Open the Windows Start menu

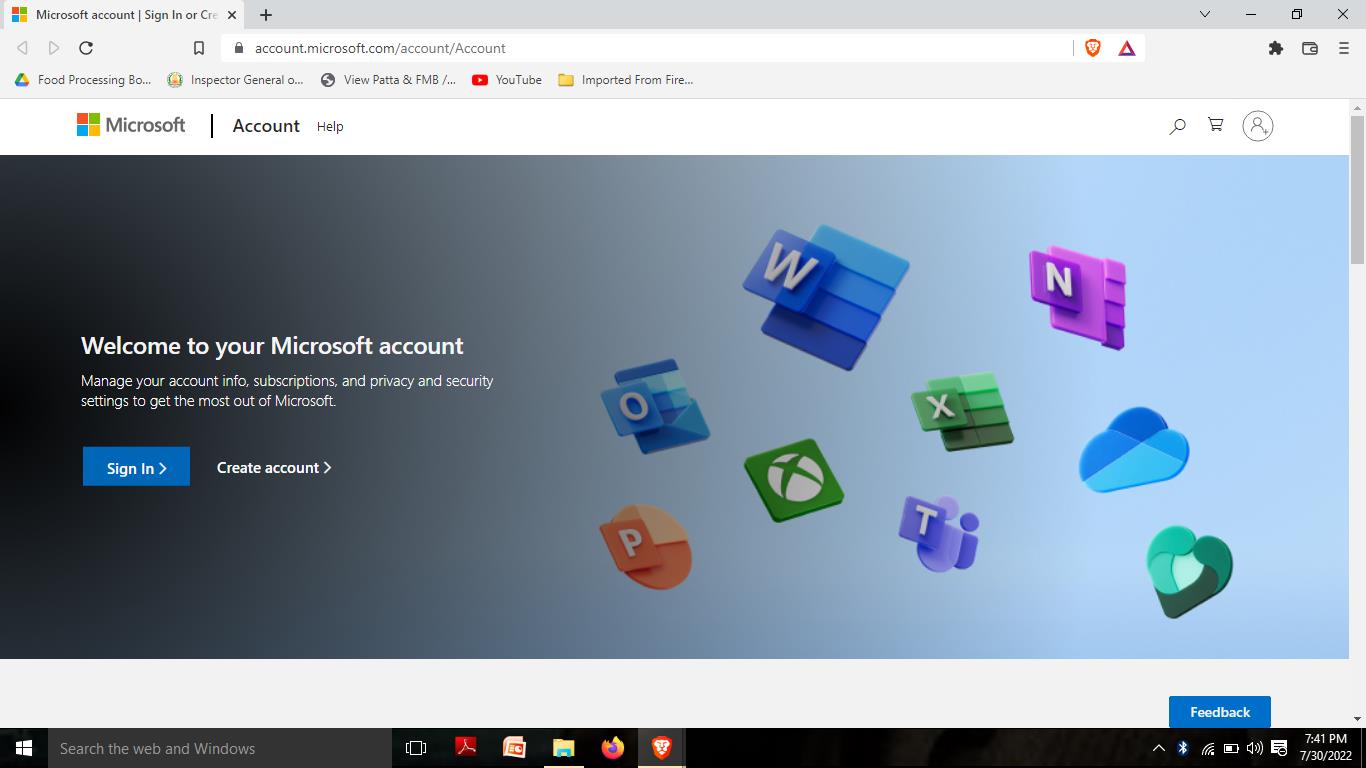point(24,748)
